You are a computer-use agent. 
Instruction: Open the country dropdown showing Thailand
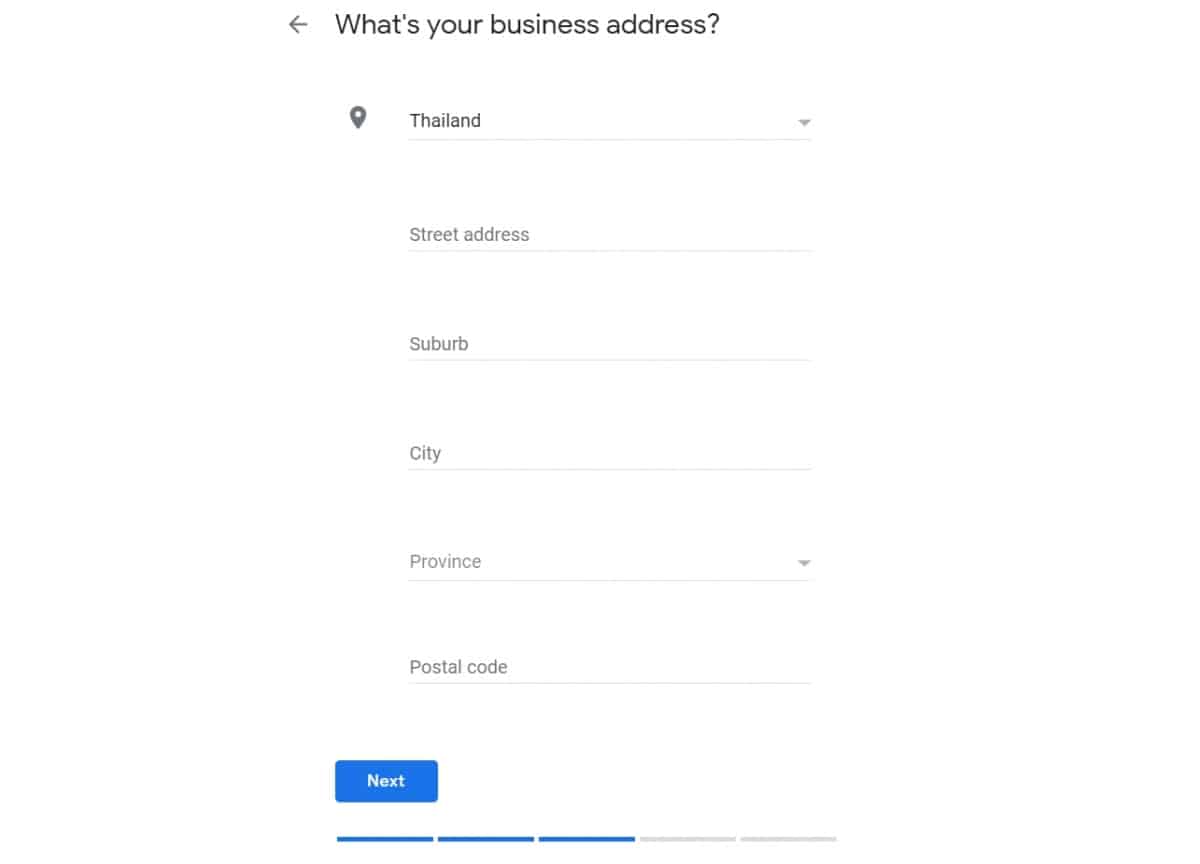pos(610,121)
